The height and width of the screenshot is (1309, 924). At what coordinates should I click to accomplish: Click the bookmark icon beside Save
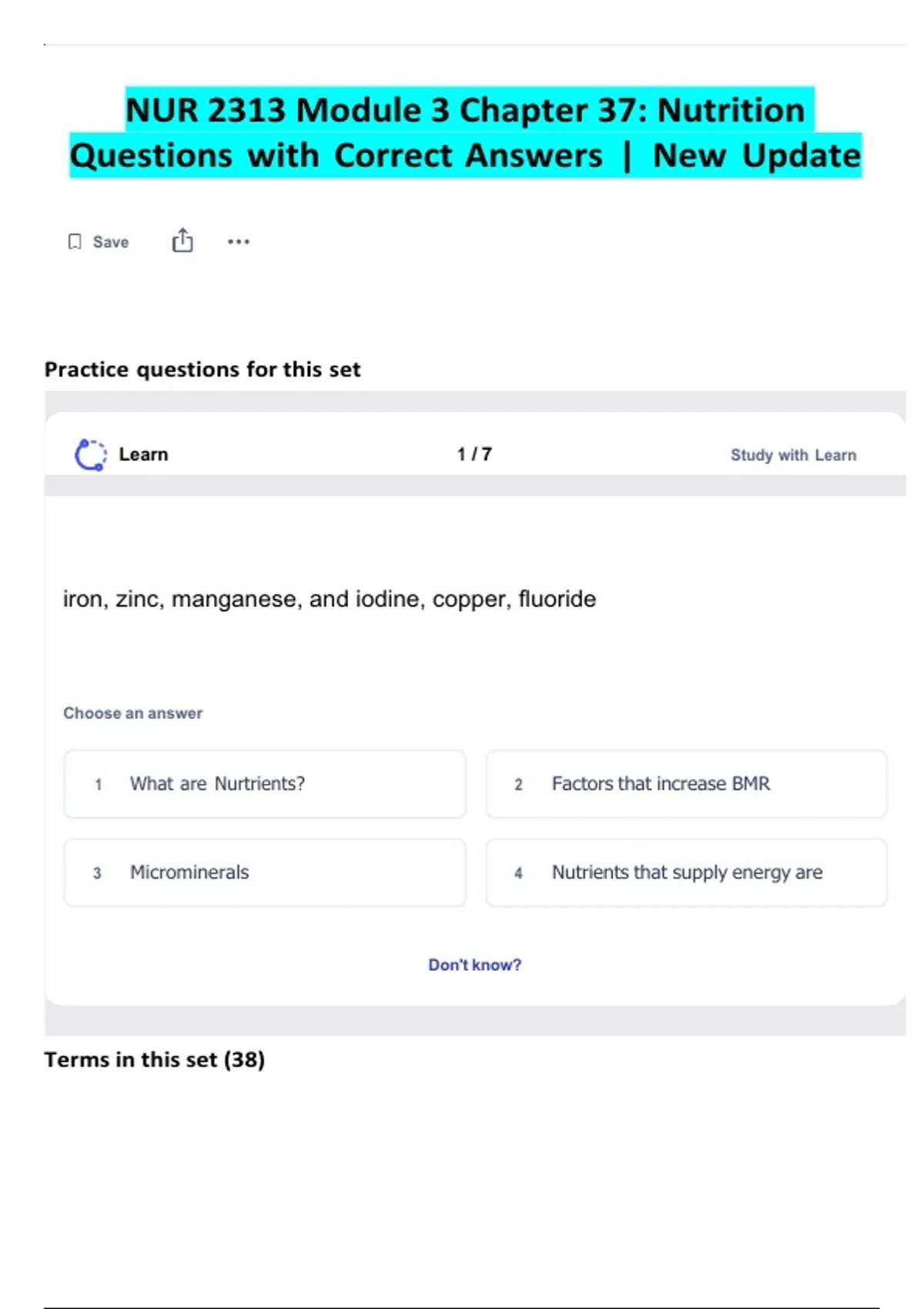point(75,242)
